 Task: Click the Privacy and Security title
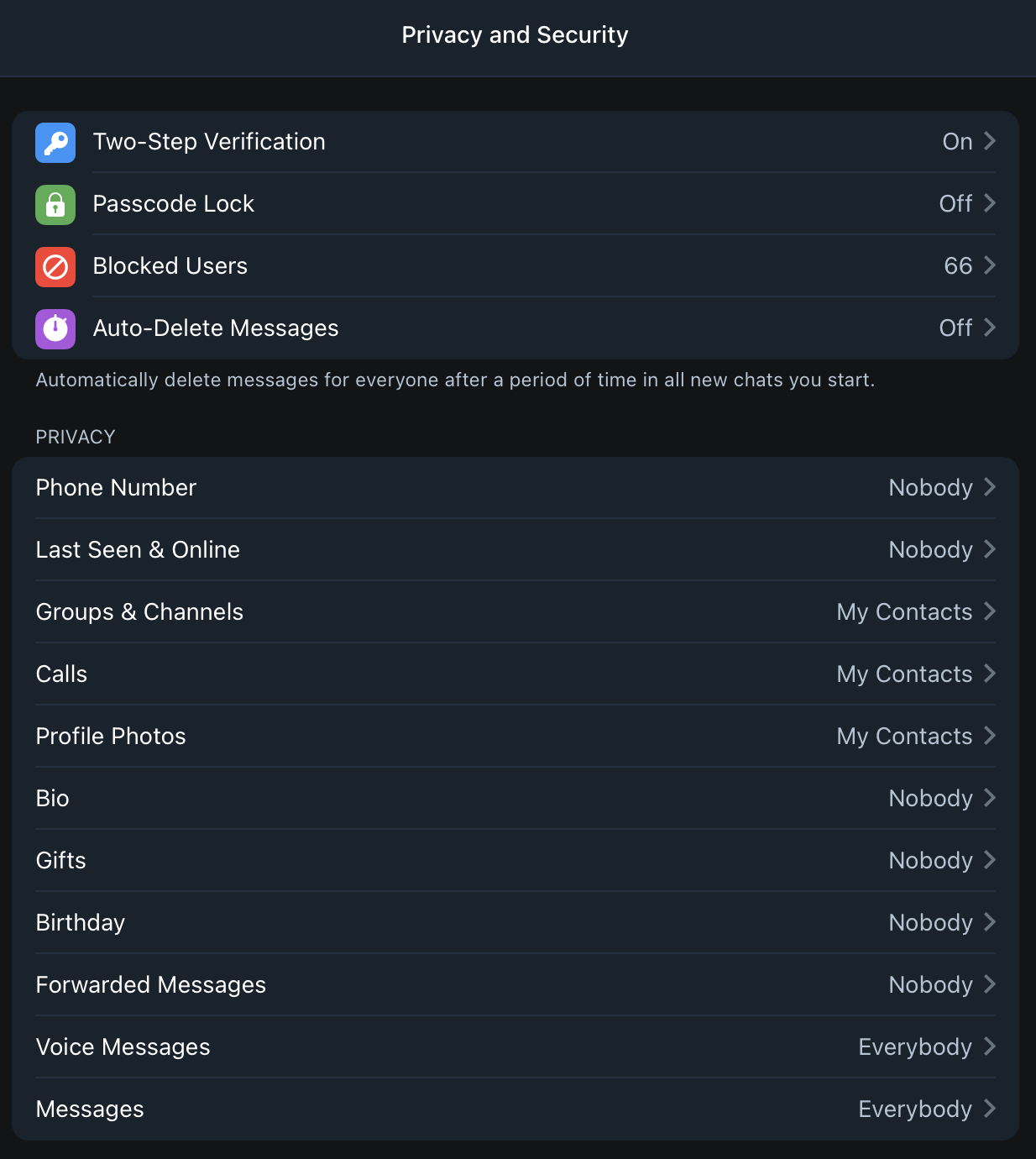click(515, 35)
